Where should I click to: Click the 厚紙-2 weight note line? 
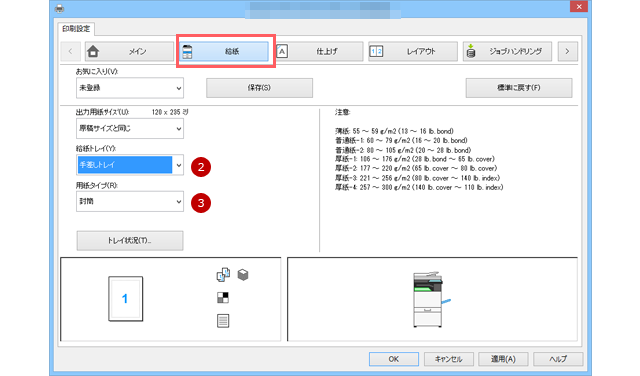[x=416, y=169]
